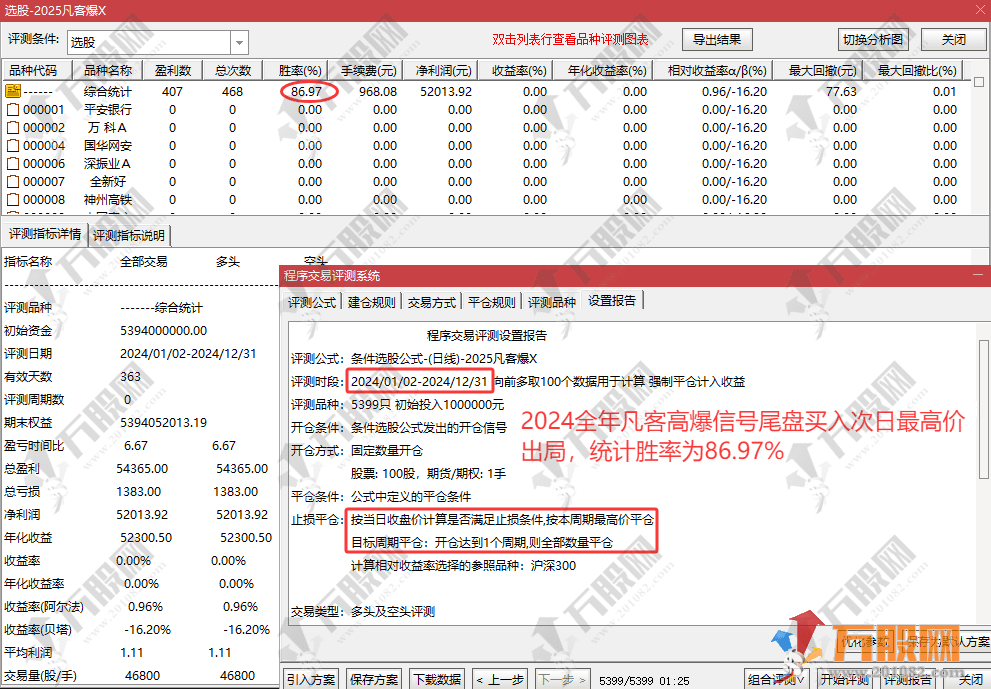Click the icon next to stock code 000006
The image size is (991, 689).
pos(13,163)
